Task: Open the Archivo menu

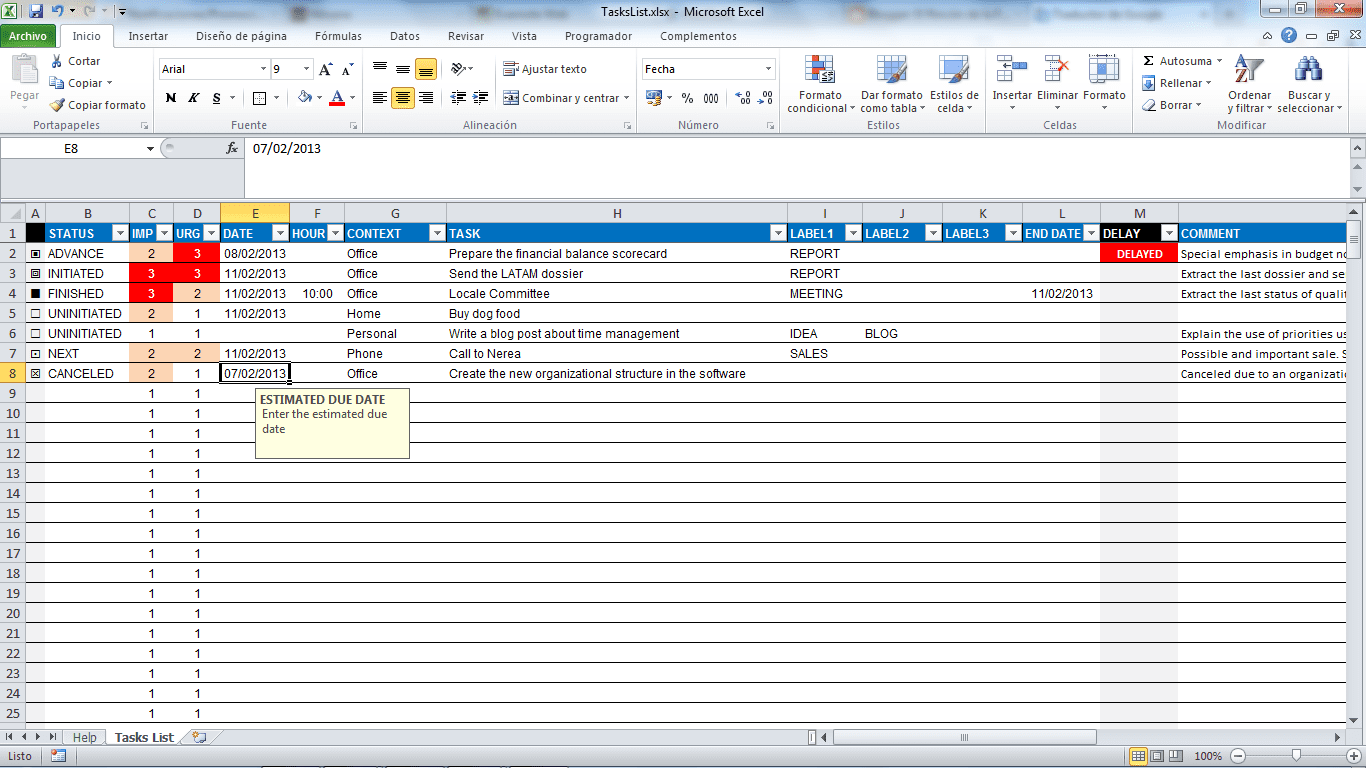Action: point(30,36)
